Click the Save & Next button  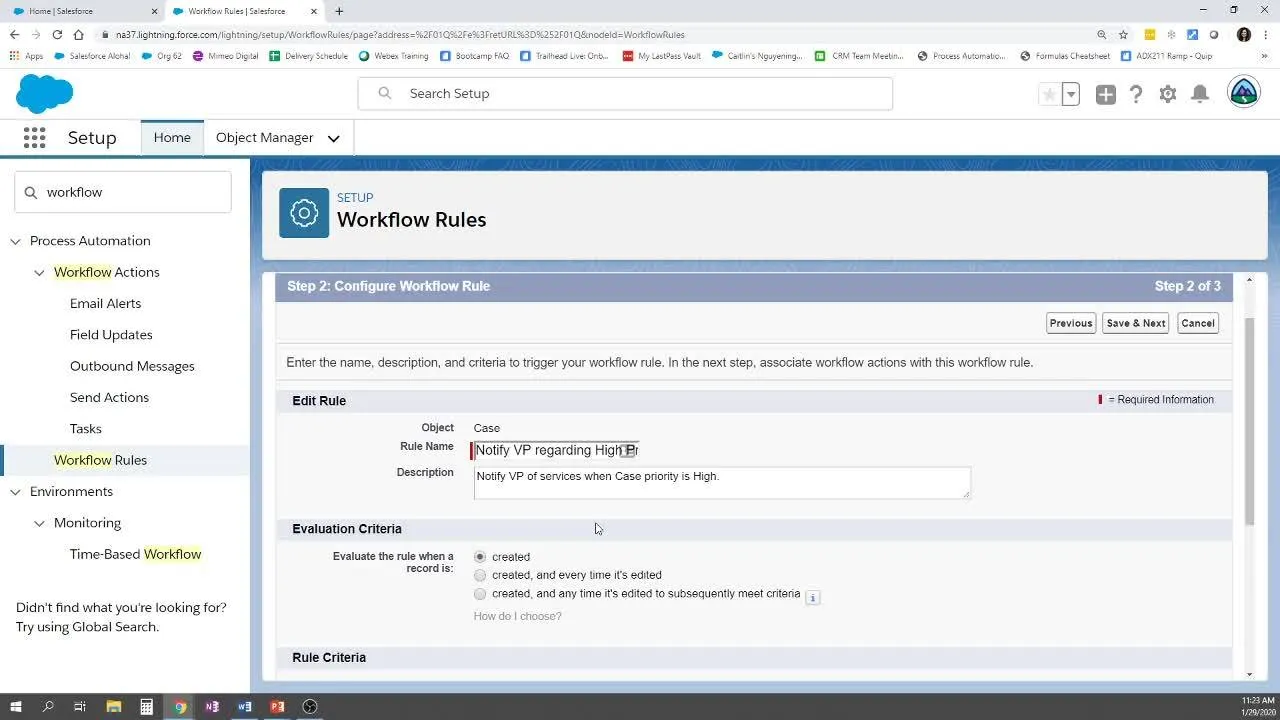coord(1136,323)
